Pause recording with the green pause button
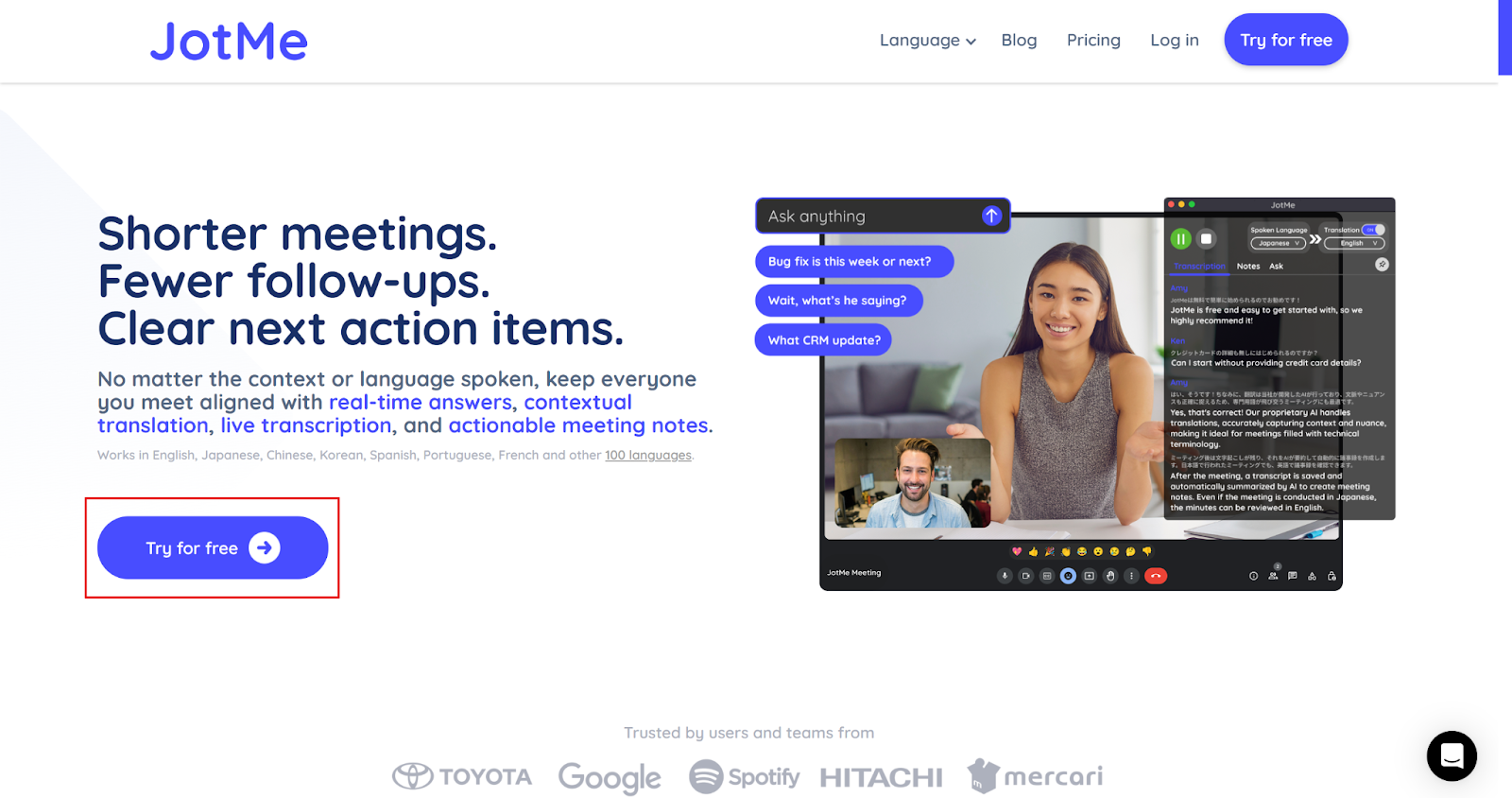 pyautogui.click(x=1181, y=238)
